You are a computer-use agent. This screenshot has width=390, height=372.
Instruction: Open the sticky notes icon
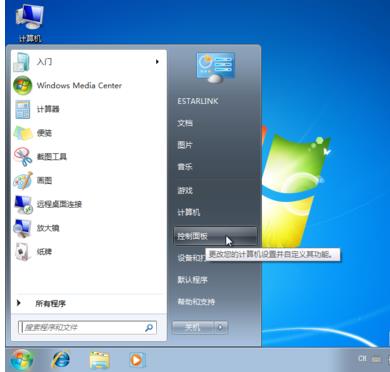tap(23, 133)
